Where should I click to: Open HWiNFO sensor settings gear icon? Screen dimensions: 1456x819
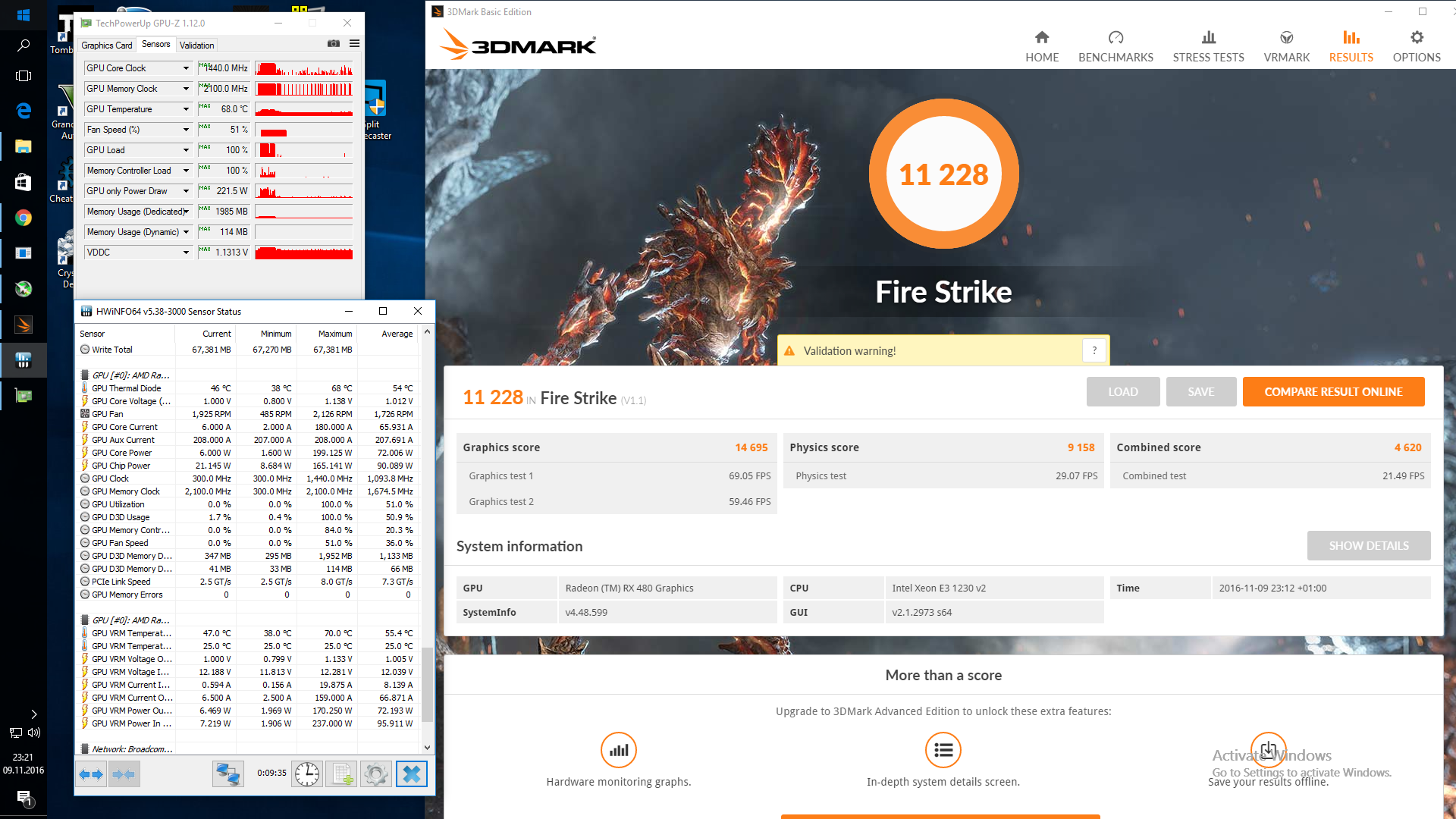pos(376,774)
